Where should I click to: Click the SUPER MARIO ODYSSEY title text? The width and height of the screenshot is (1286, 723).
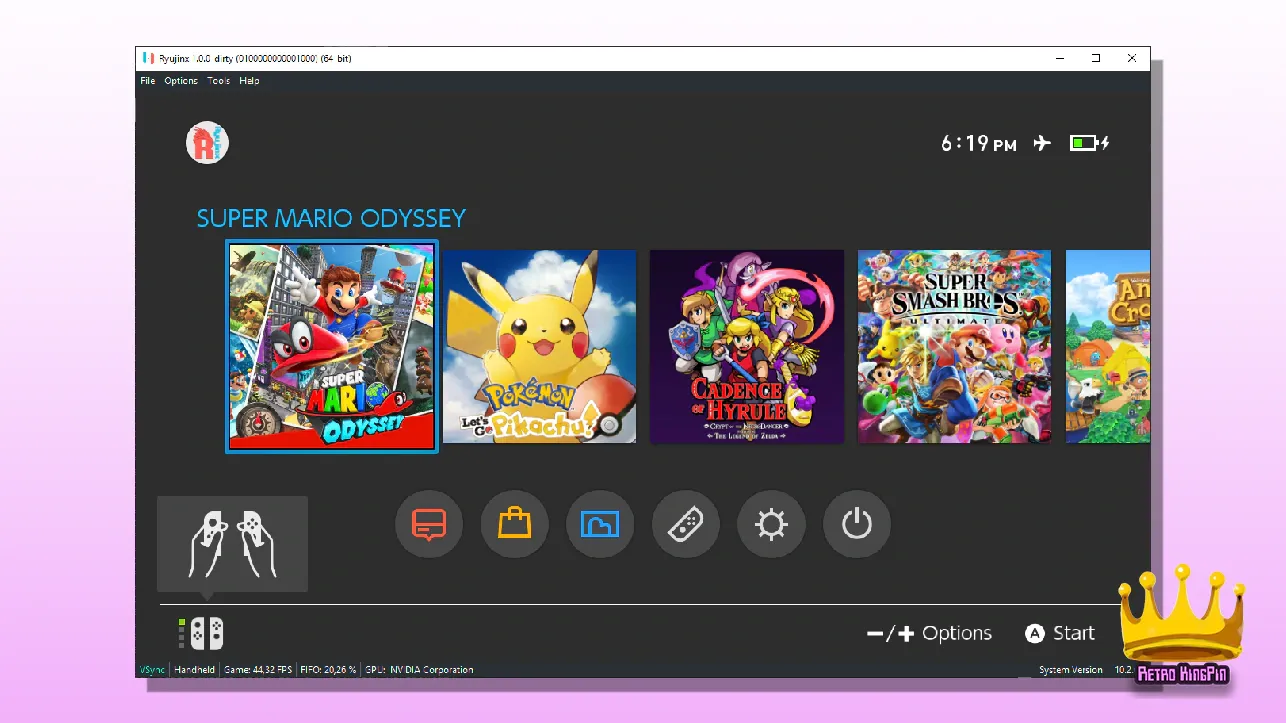pos(331,218)
